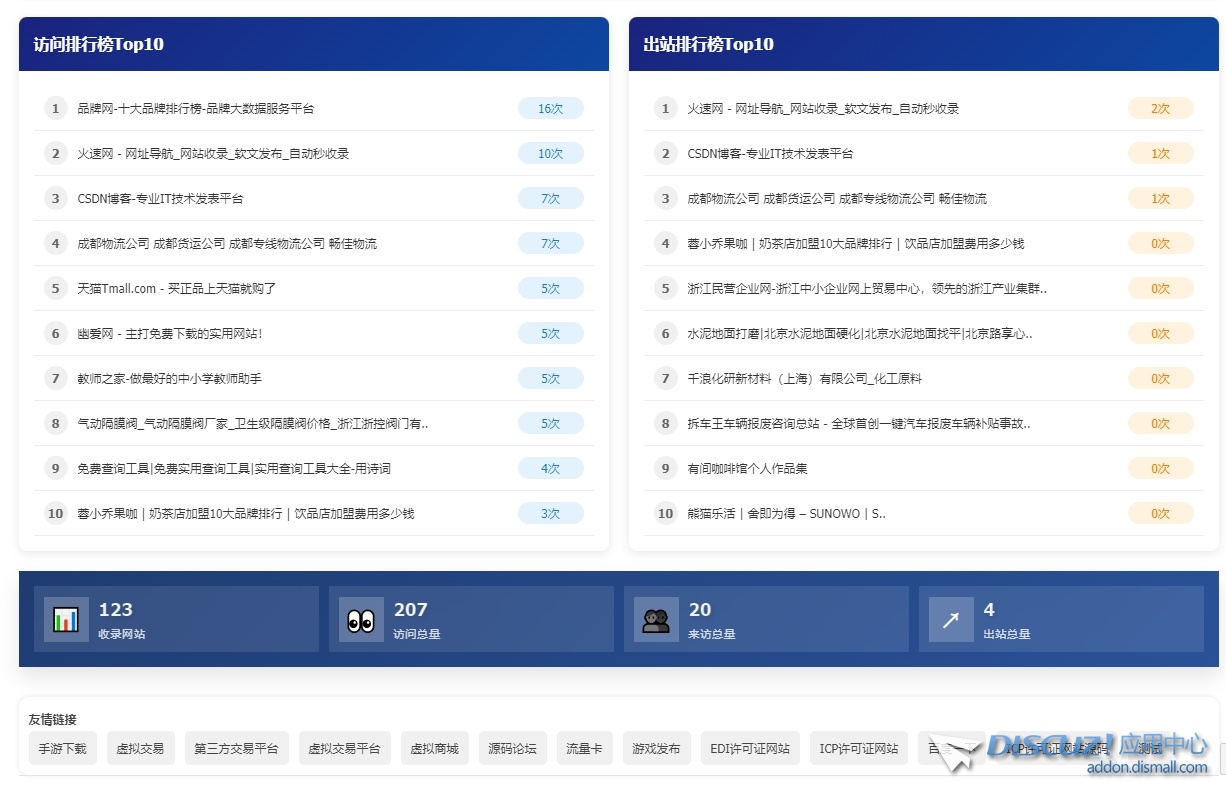Click the 收录网站 bar chart icon
This screenshot has height=793, width=1226.
[66, 620]
